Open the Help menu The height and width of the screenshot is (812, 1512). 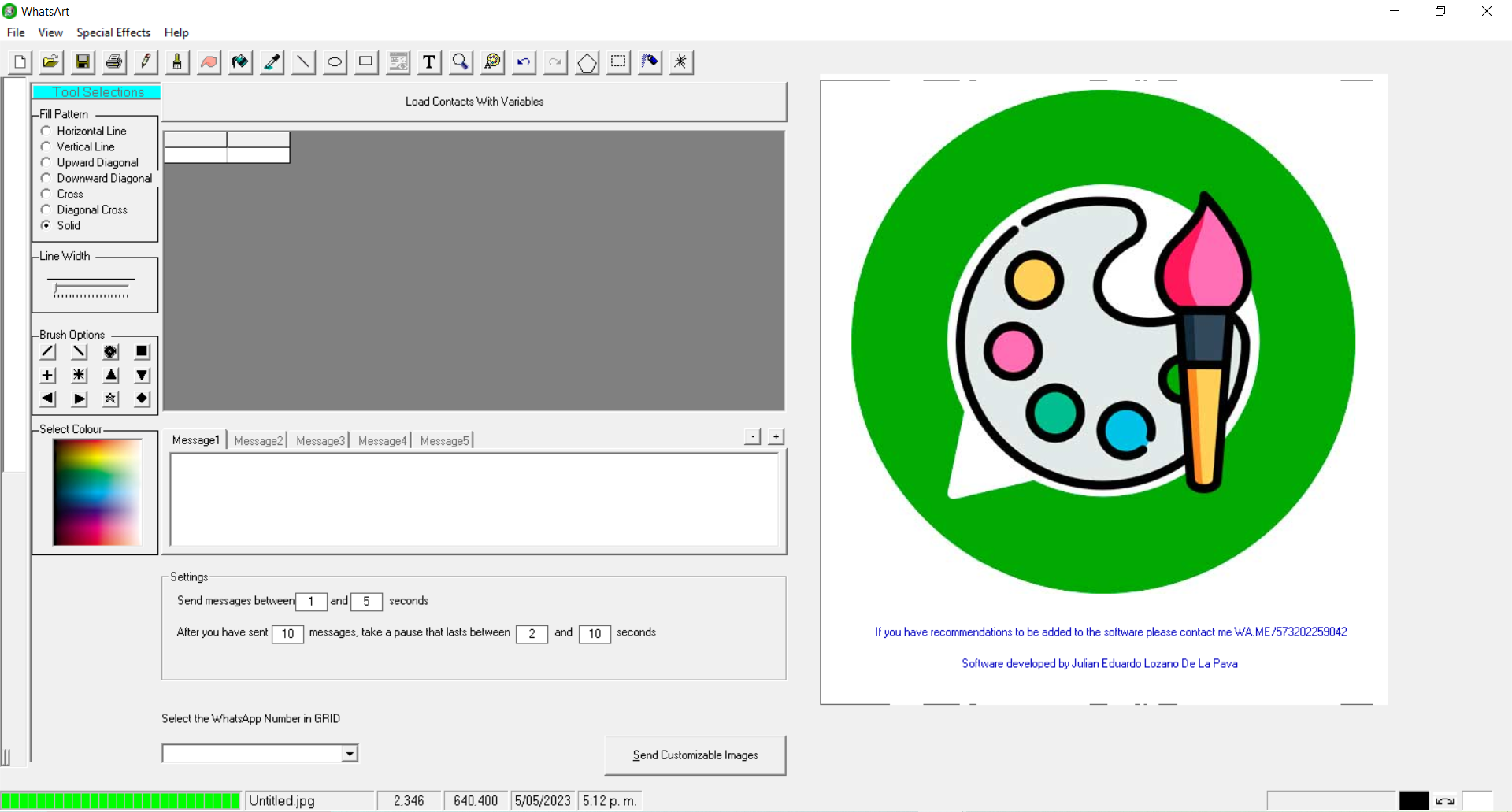(x=176, y=32)
